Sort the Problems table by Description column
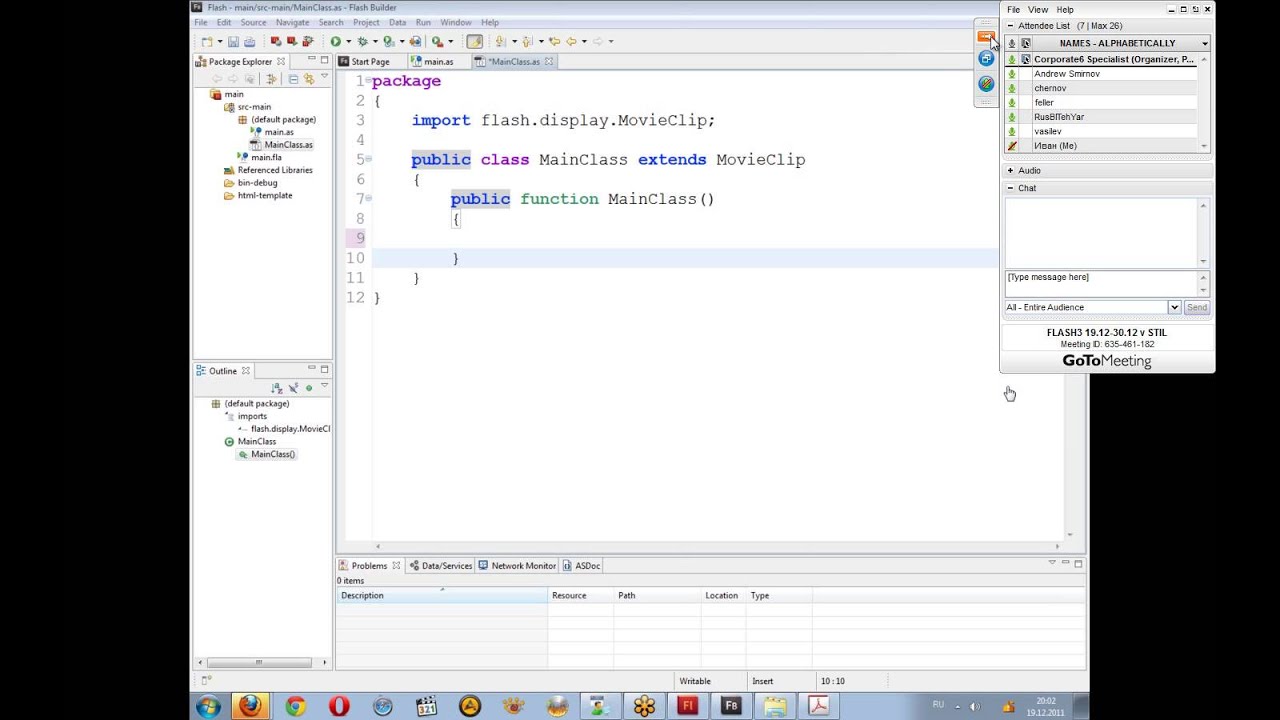 point(441,595)
